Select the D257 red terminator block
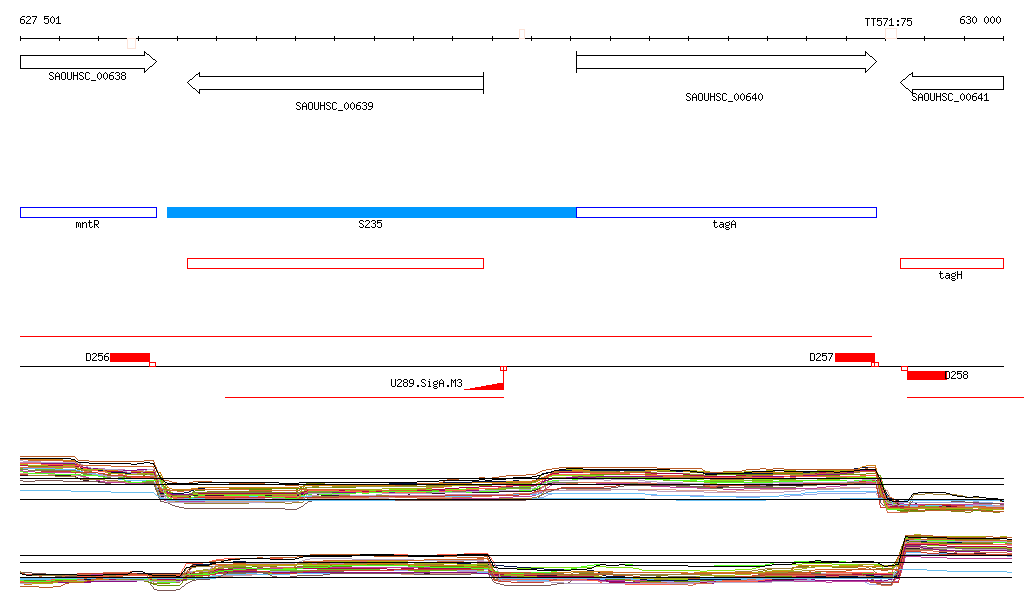The image size is (1024, 611). tap(855, 357)
